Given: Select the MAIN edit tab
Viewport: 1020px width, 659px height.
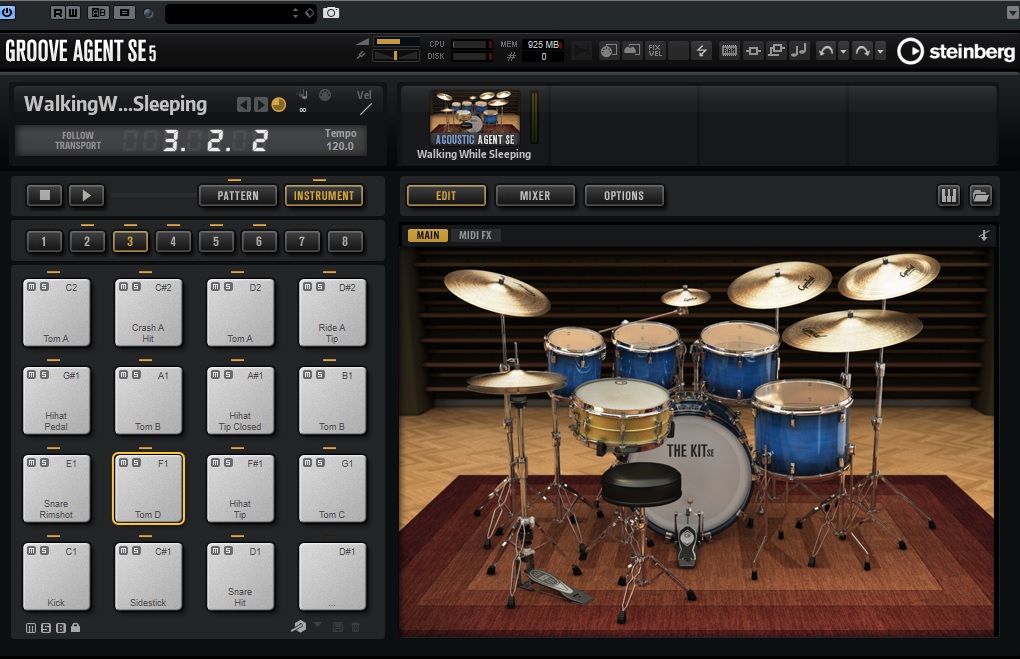Looking at the screenshot, I should [428, 235].
